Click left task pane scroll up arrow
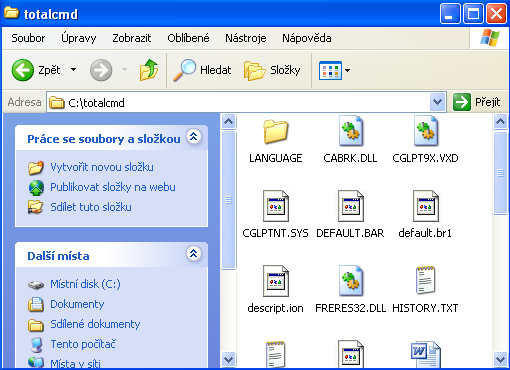 (228, 121)
